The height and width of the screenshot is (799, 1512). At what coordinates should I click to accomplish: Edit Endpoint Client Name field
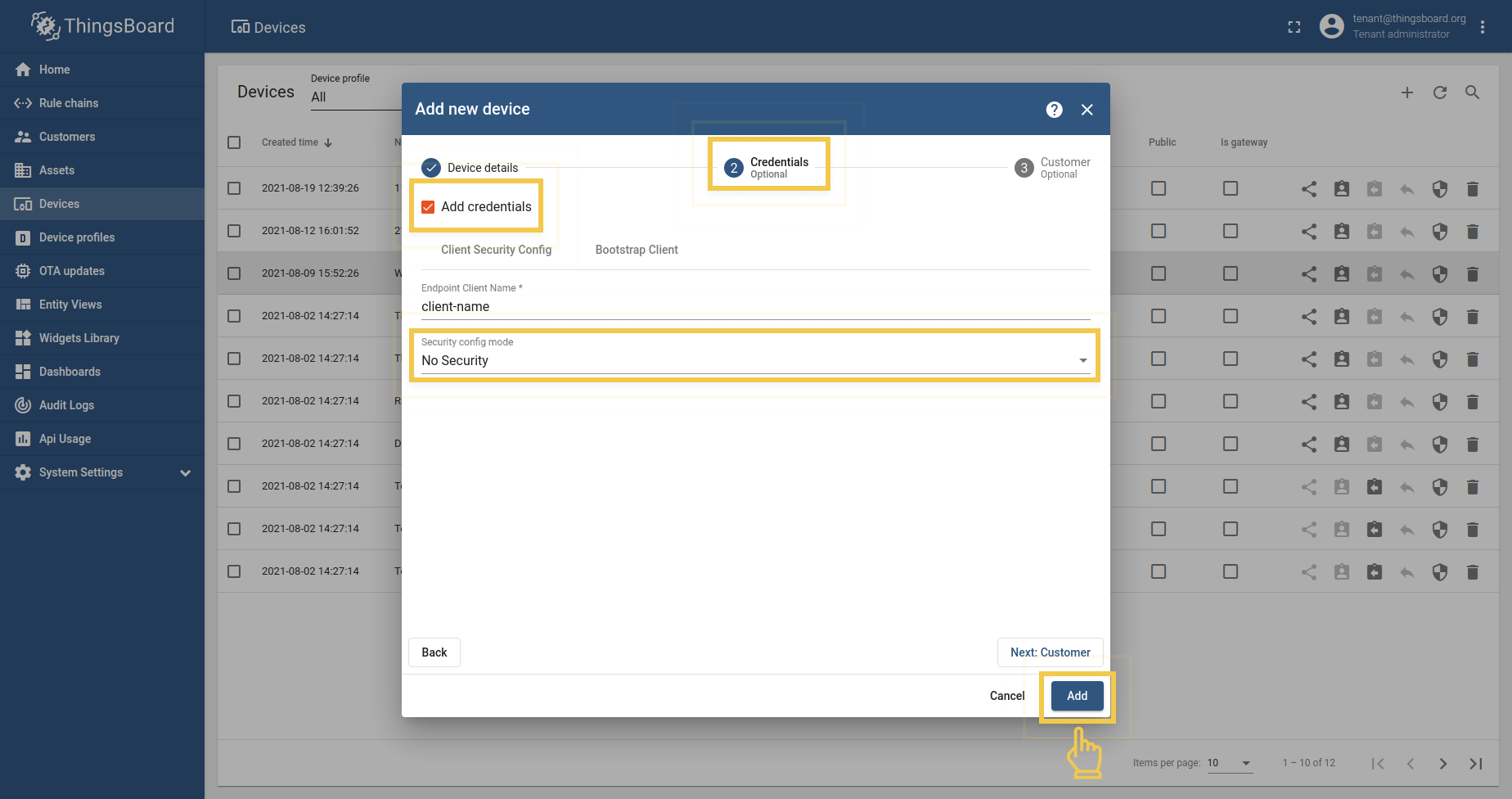(x=755, y=307)
